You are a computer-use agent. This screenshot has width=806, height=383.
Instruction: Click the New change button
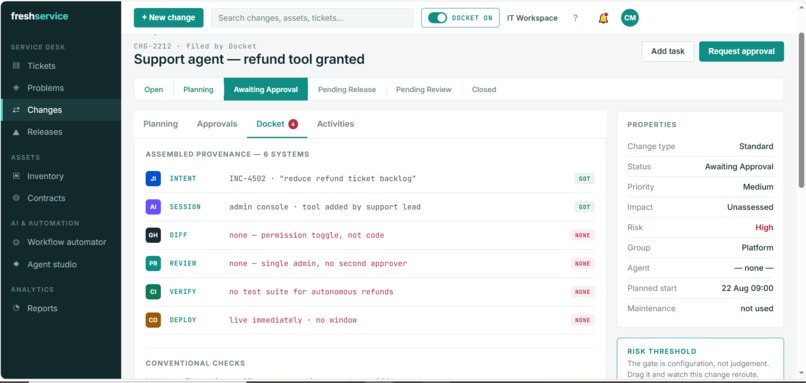point(169,17)
